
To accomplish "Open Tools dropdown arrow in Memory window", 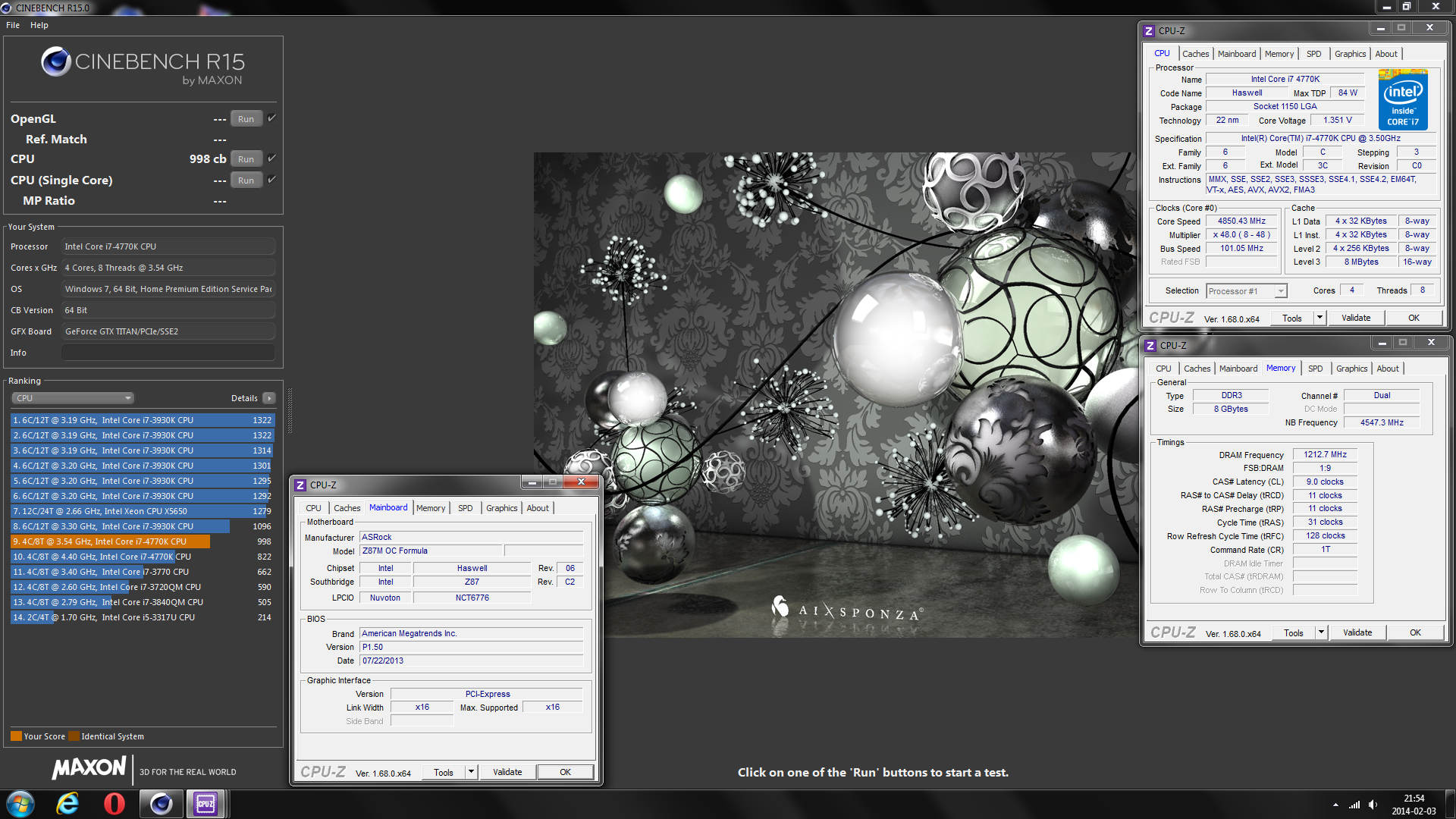I will click(1321, 633).
